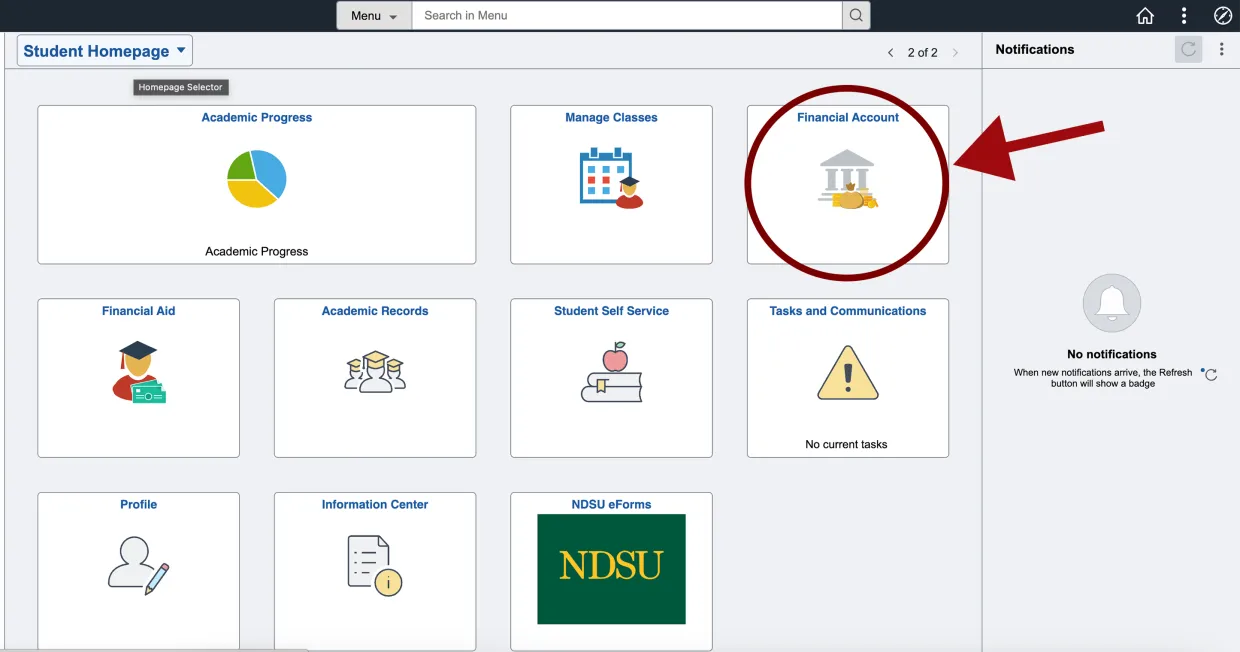Open the global Actions menu in top bar

[1184, 15]
